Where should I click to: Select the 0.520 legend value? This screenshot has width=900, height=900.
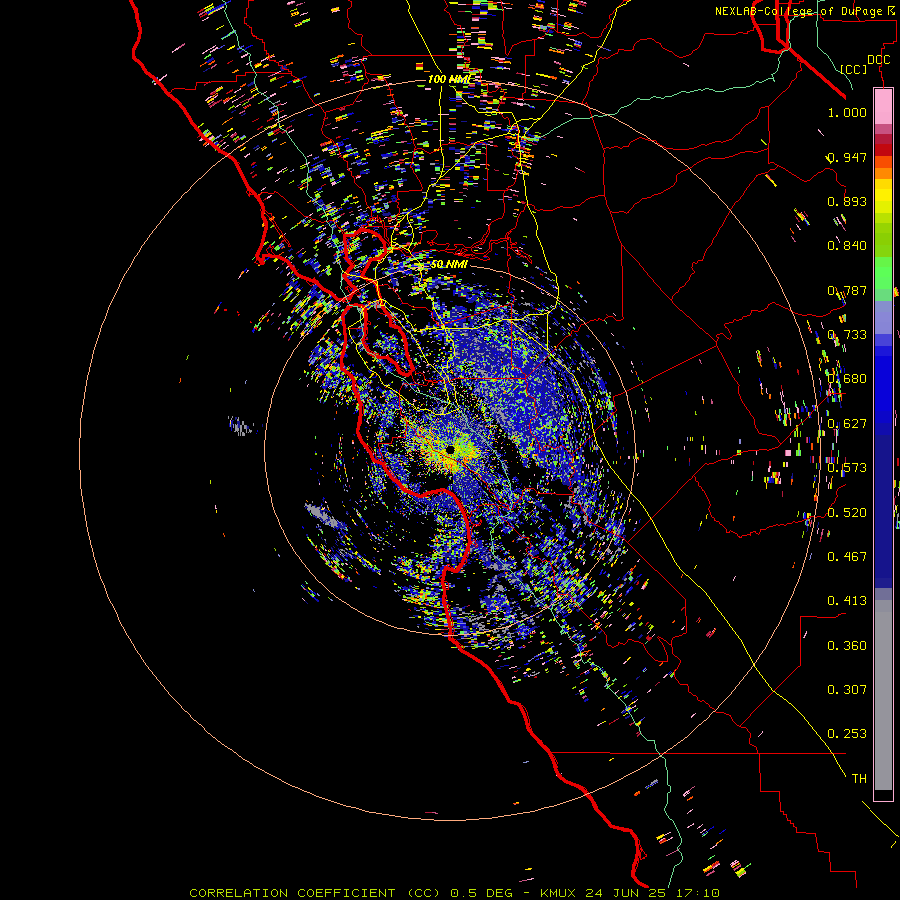click(847, 513)
